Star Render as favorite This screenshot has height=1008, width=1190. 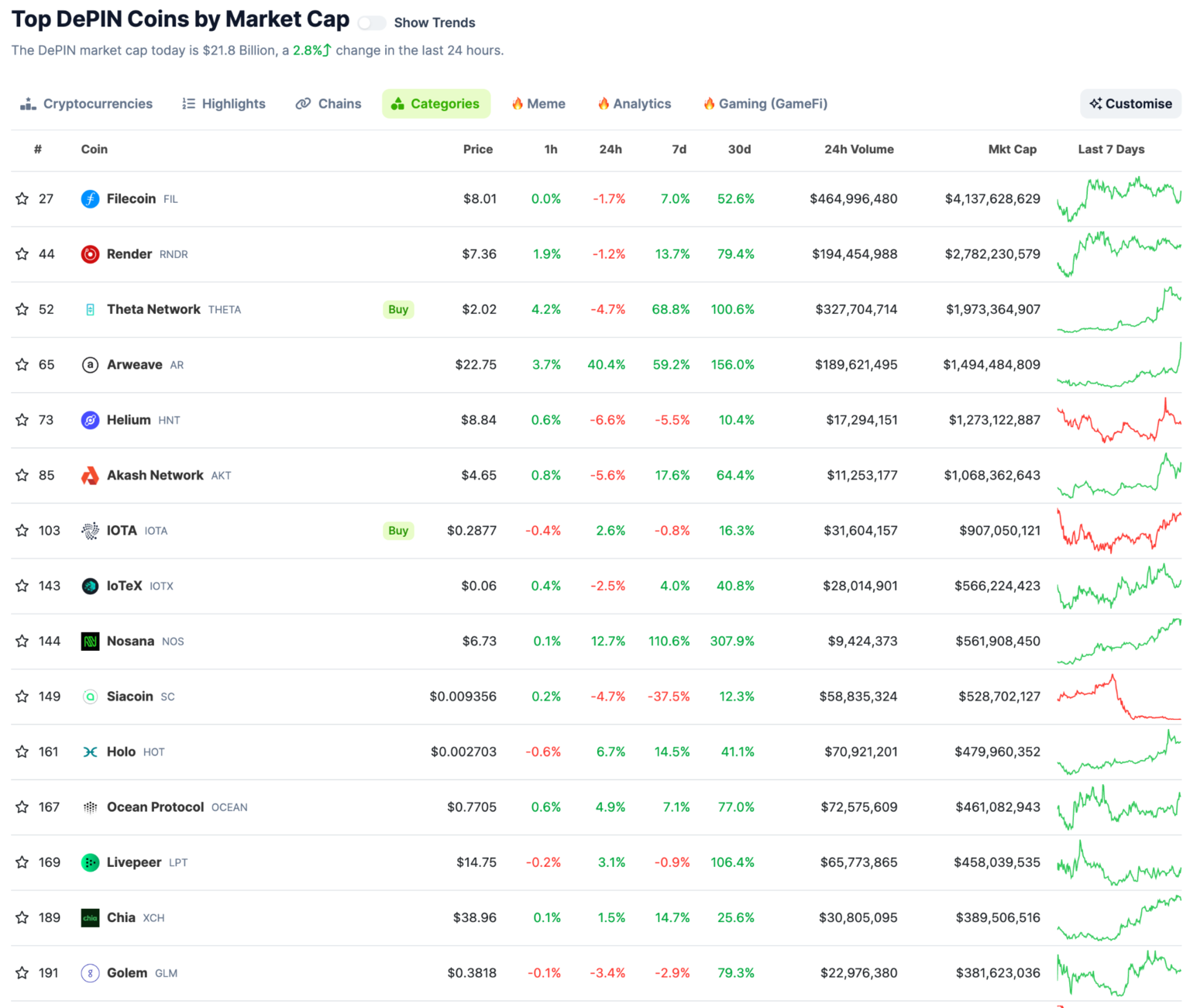tap(22, 254)
